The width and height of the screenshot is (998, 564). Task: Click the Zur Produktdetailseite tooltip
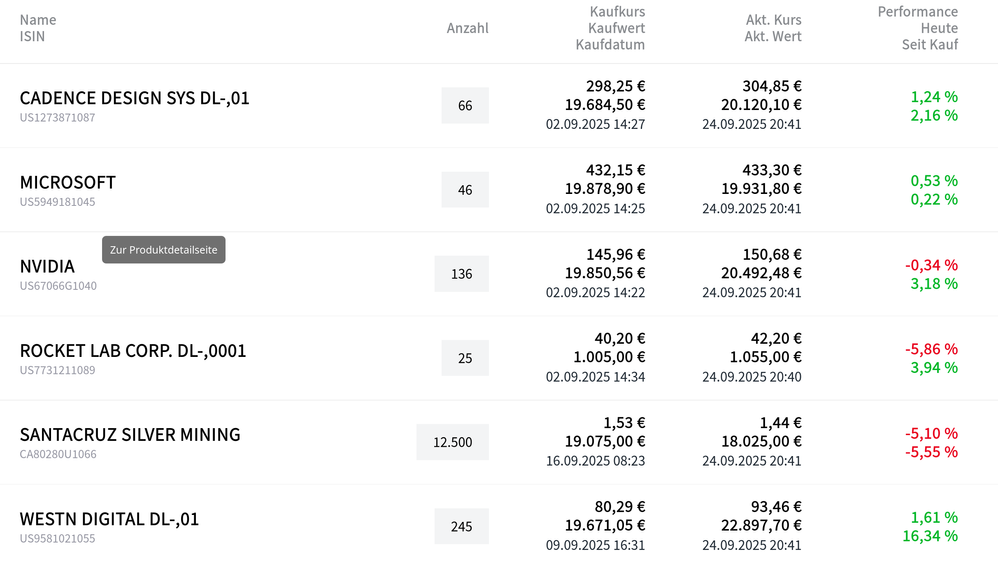[164, 250]
